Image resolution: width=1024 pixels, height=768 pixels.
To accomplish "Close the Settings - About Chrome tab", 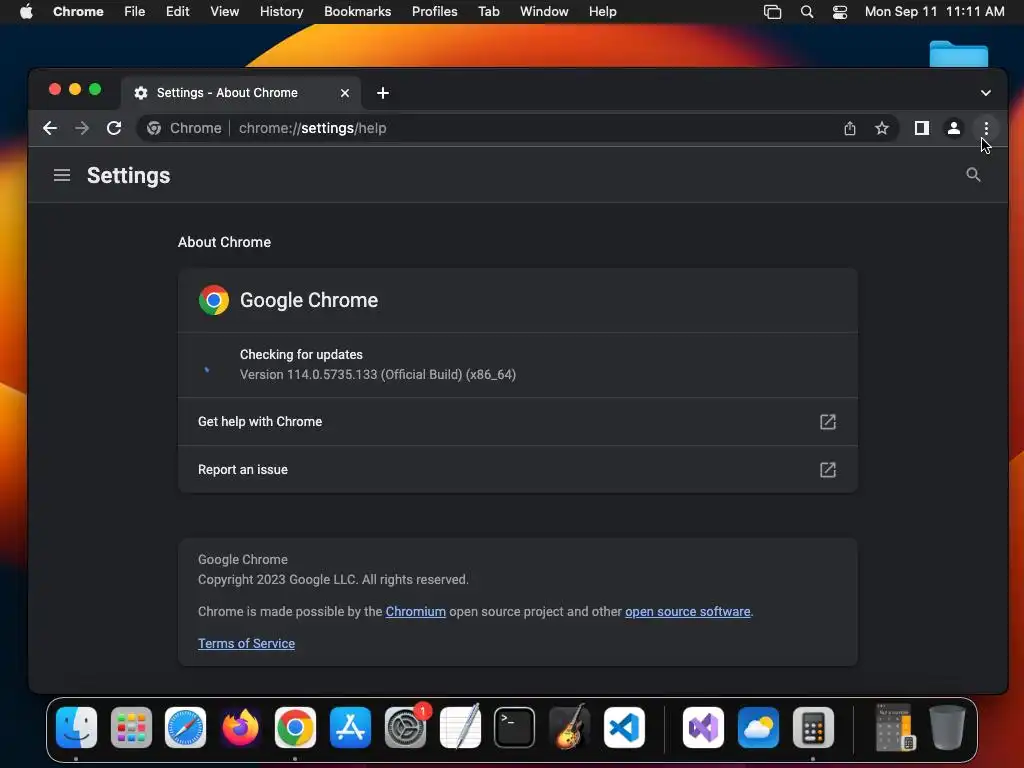I will [345, 93].
